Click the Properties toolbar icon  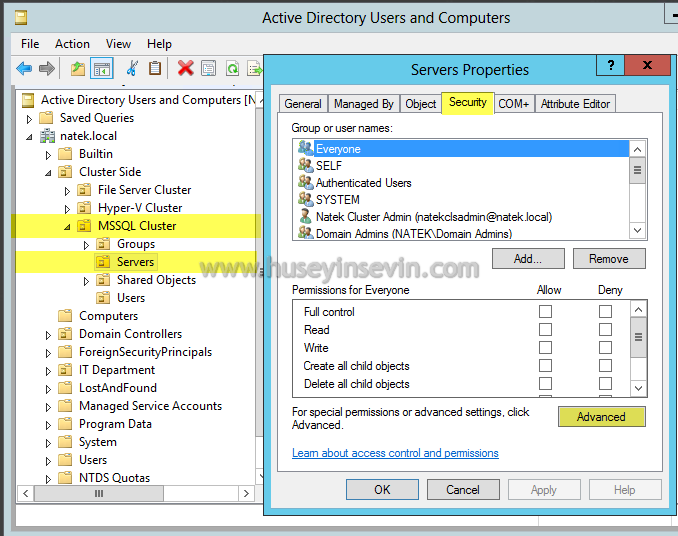pyautogui.click(x=208, y=68)
